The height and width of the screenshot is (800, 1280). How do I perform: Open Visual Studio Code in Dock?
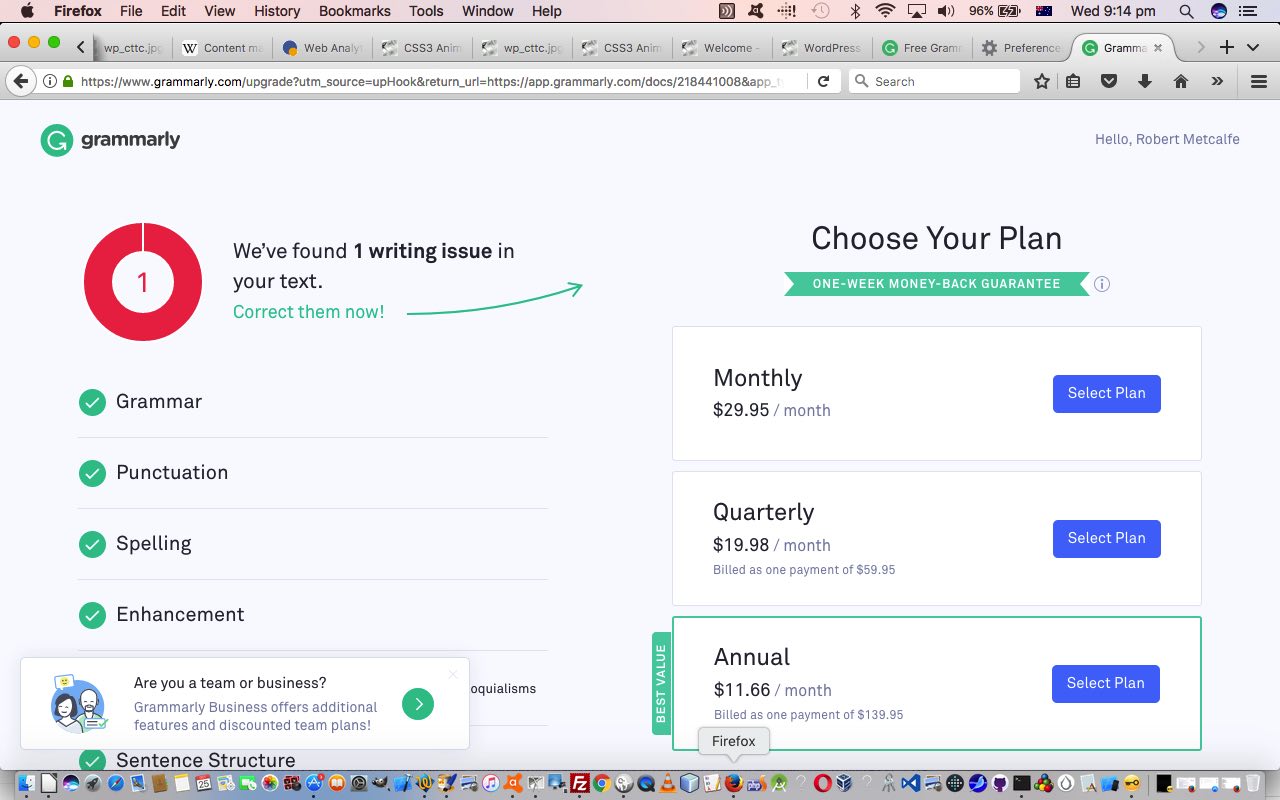tap(910, 782)
